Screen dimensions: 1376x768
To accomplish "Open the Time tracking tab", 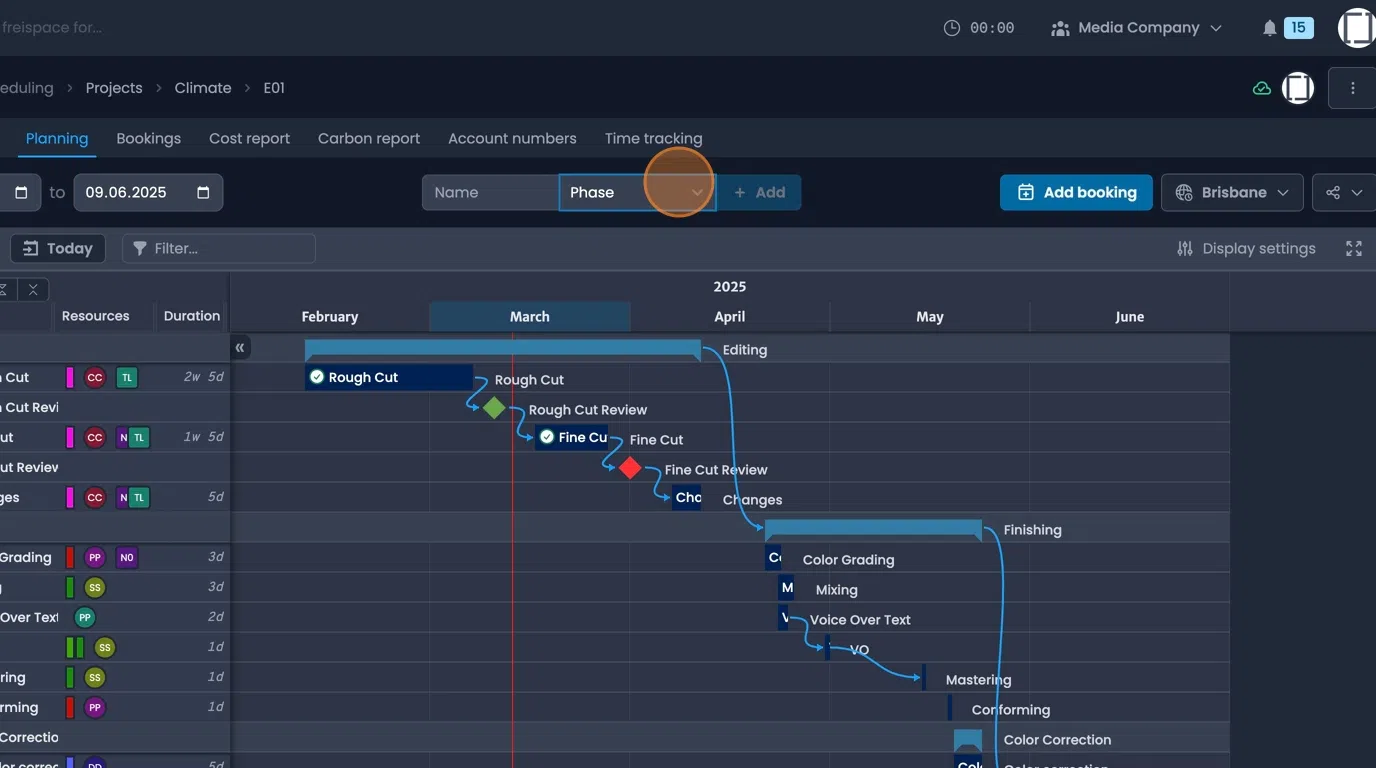I will (x=653, y=138).
